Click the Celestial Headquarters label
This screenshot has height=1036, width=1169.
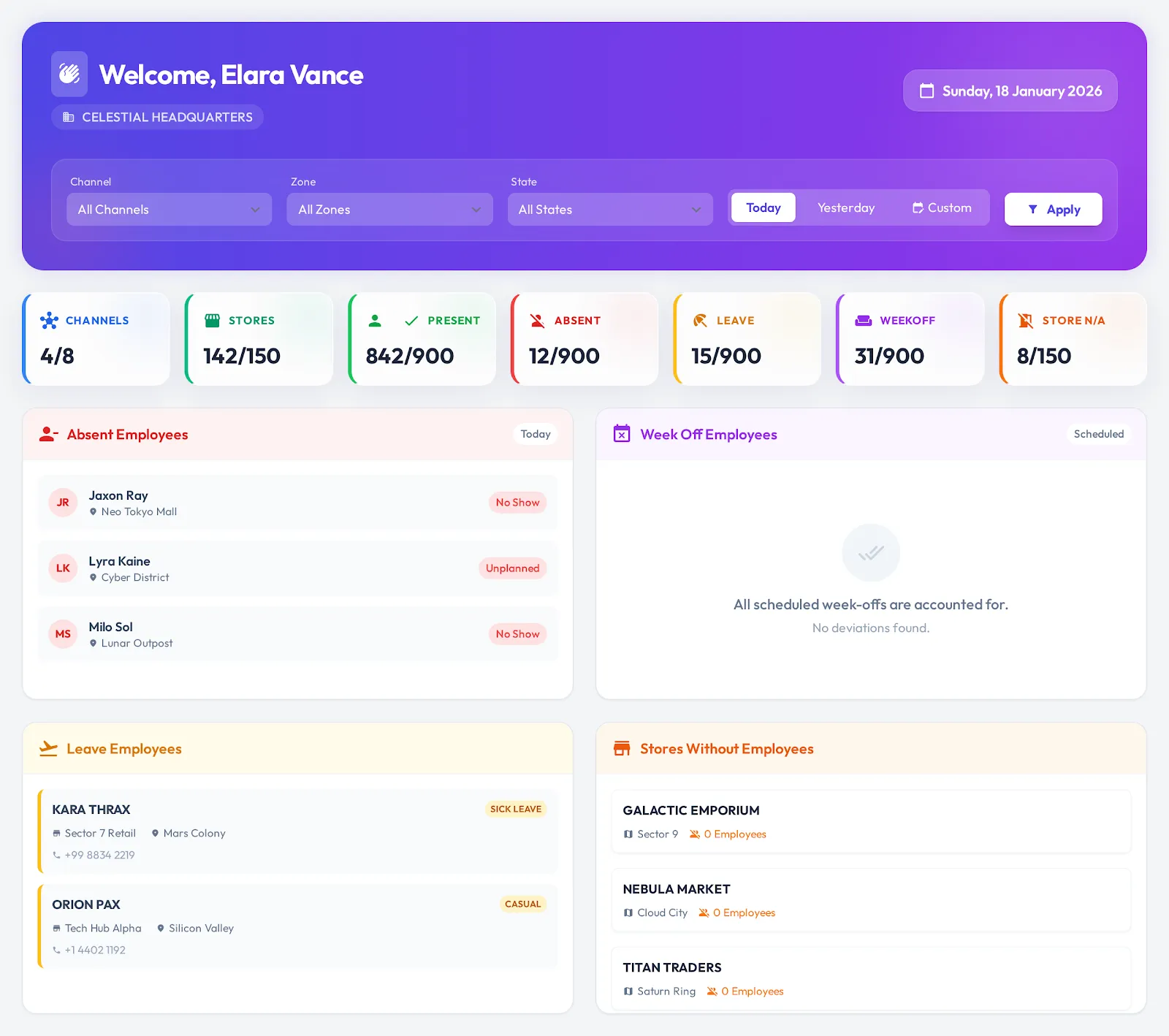pyautogui.click(x=157, y=117)
